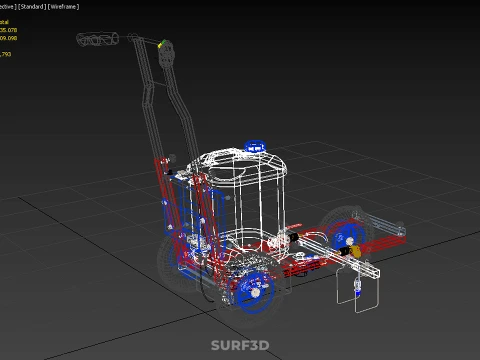Select the blue cap on top of tank
This screenshot has width=480, height=360.
[x=255, y=147]
